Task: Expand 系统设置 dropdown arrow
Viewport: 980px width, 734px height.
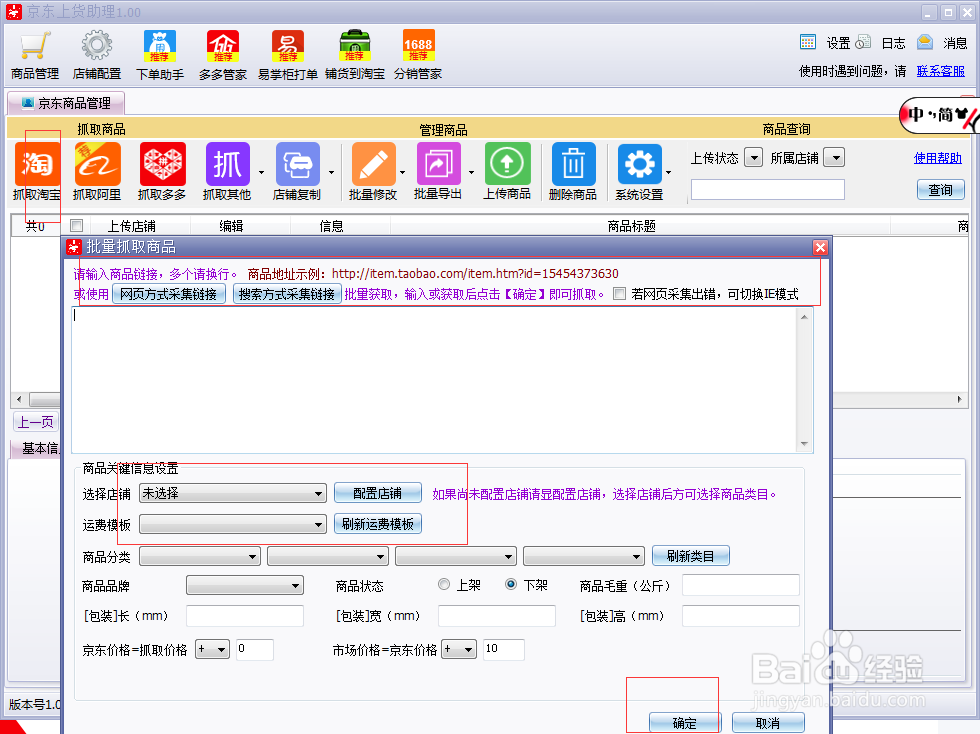Action: 669,173
